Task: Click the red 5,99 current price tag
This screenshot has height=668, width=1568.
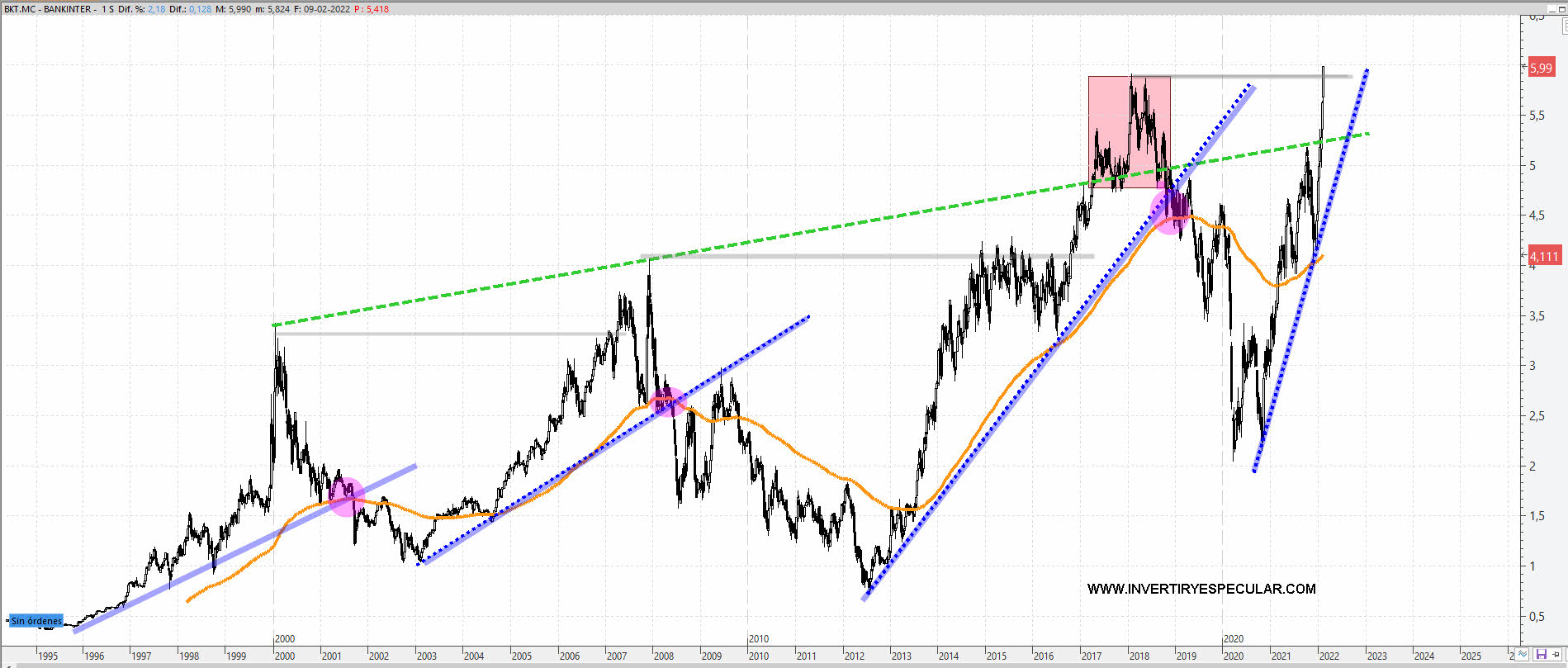Action: tap(1541, 69)
